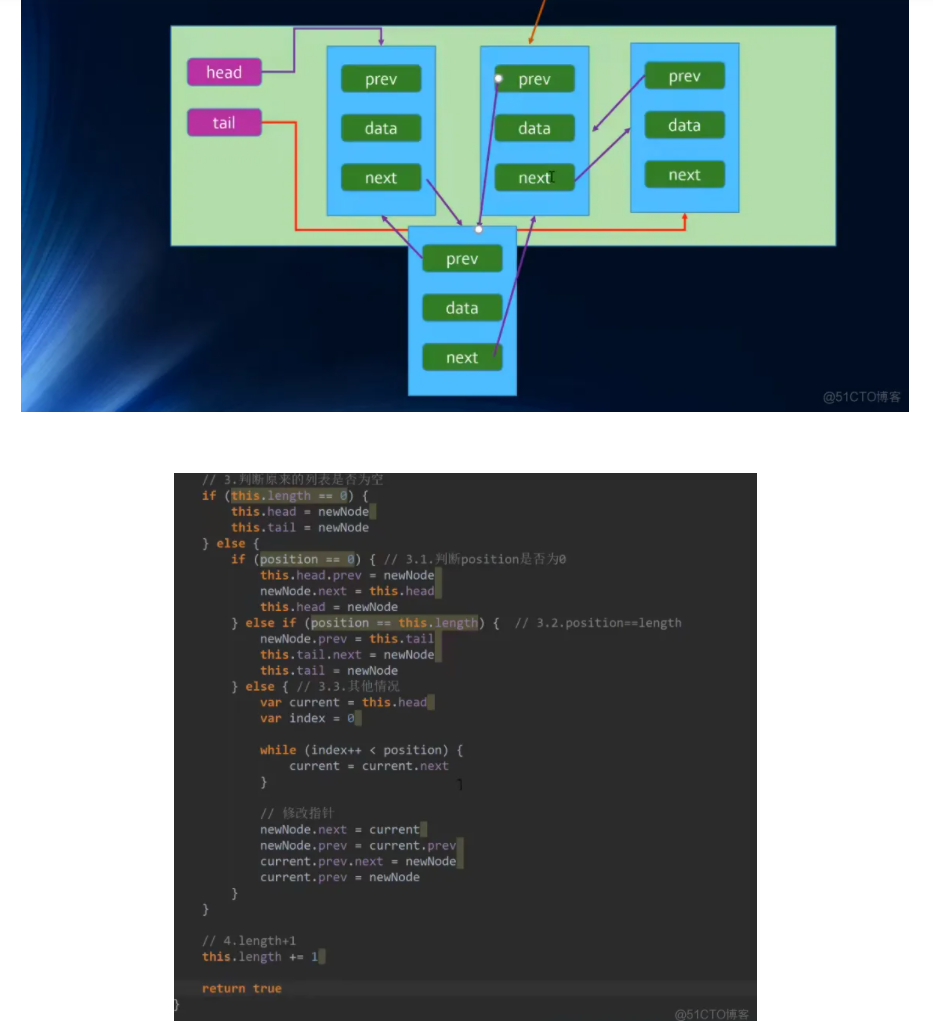Screen dimensions: 933x1021
Task: Click prev box in rightmost node
Action: click(684, 76)
